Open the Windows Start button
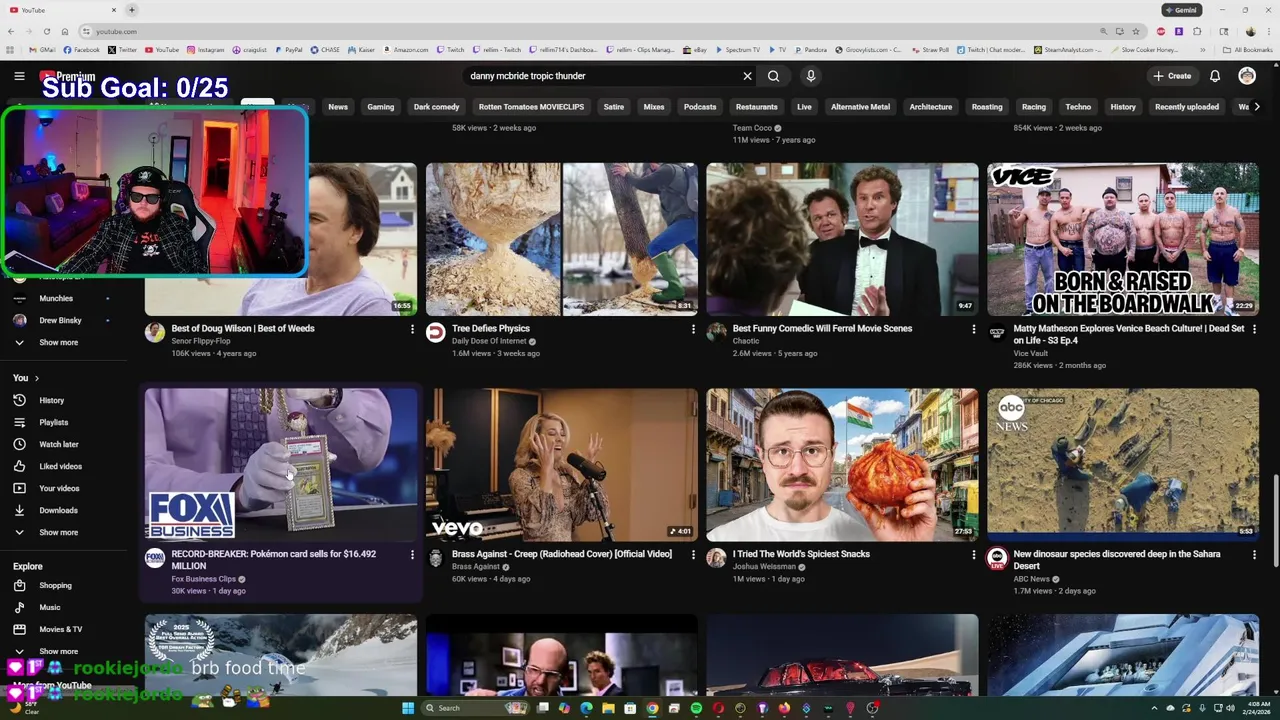This screenshot has width=1280, height=720. (x=408, y=708)
